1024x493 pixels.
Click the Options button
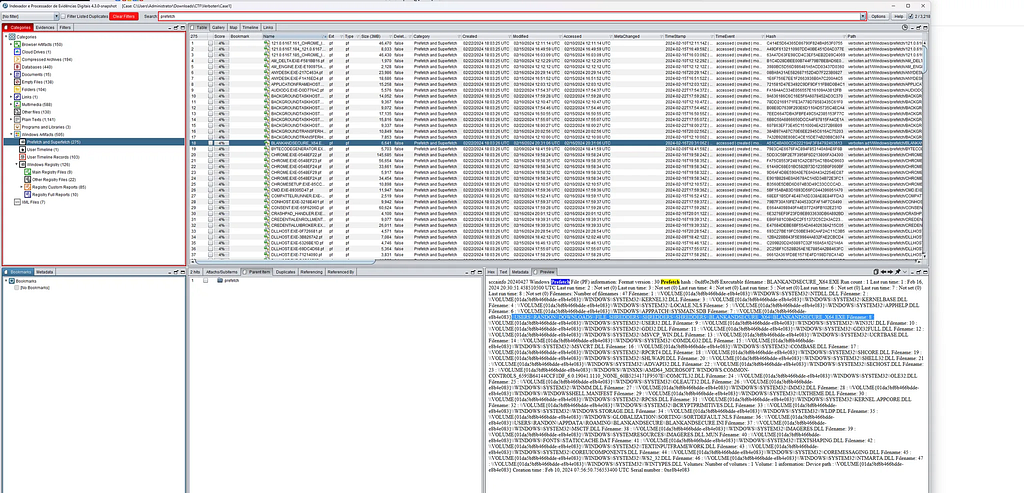pyautogui.click(x=878, y=16)
